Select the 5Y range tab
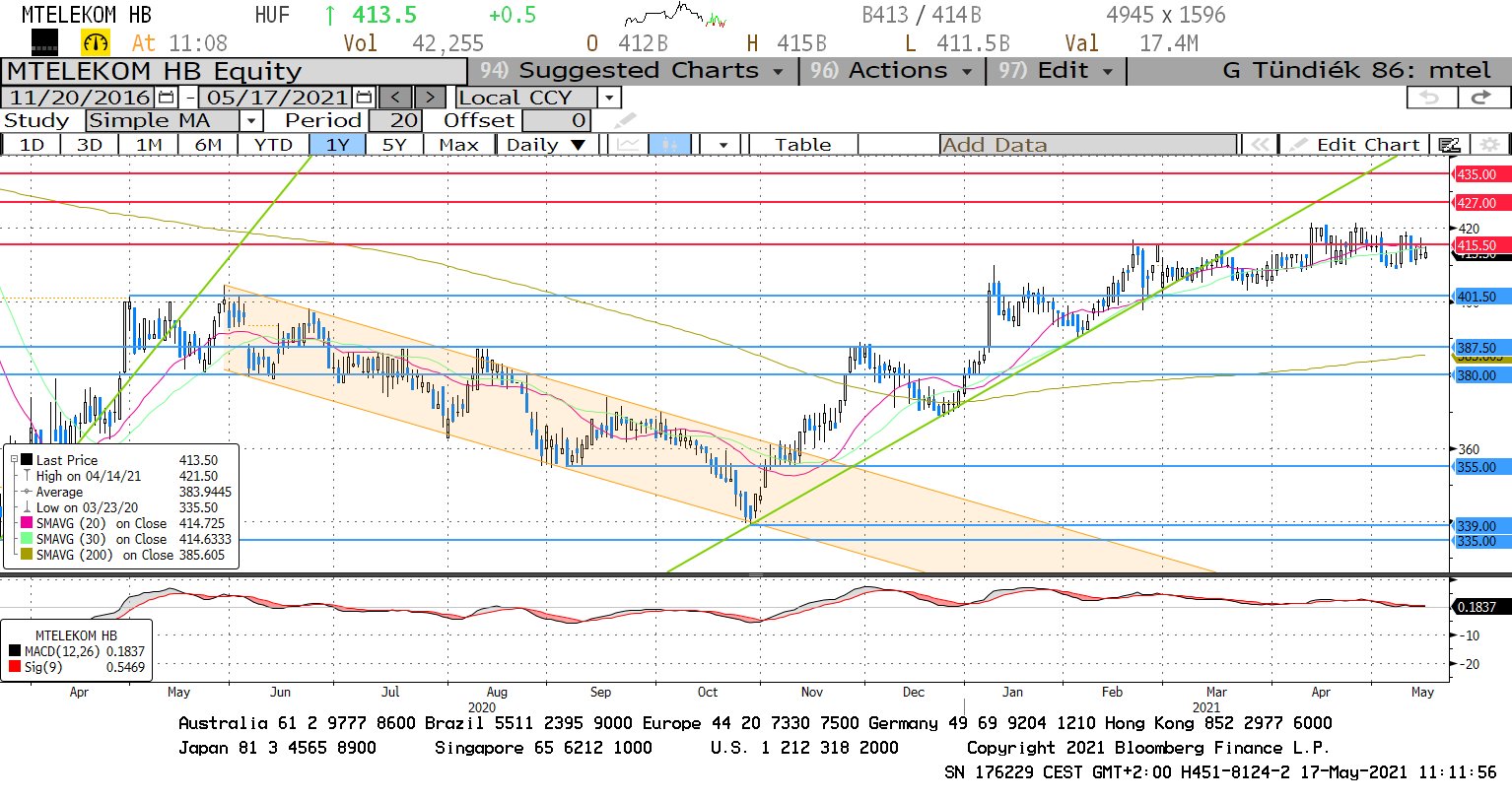Screen dimensions: 1512x801 tap(394, 145)
